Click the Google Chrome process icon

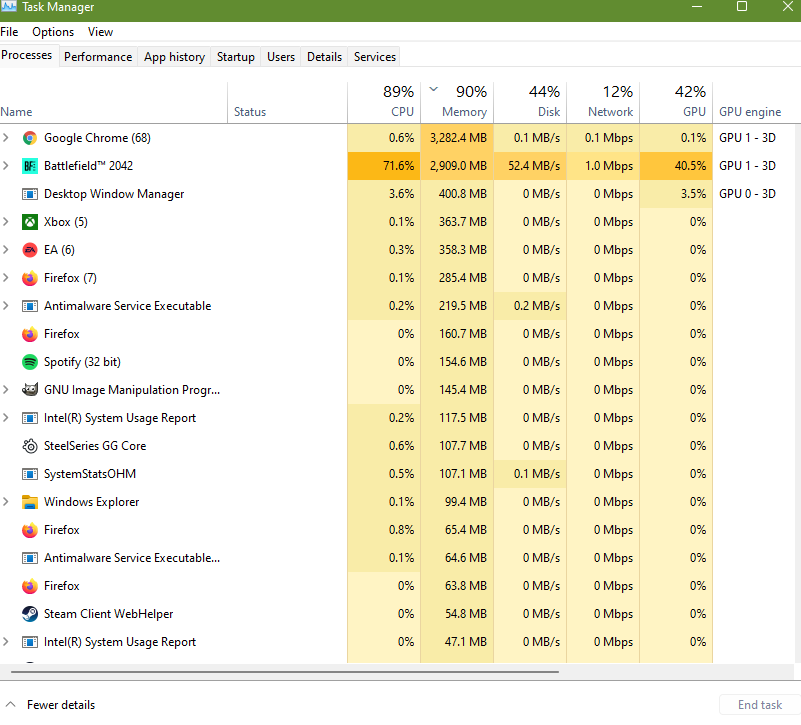coord(30,138)
